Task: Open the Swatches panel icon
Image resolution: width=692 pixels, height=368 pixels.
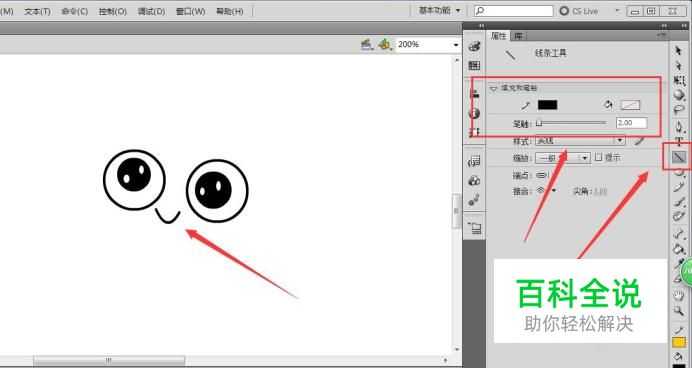Action: click(474, 66)
